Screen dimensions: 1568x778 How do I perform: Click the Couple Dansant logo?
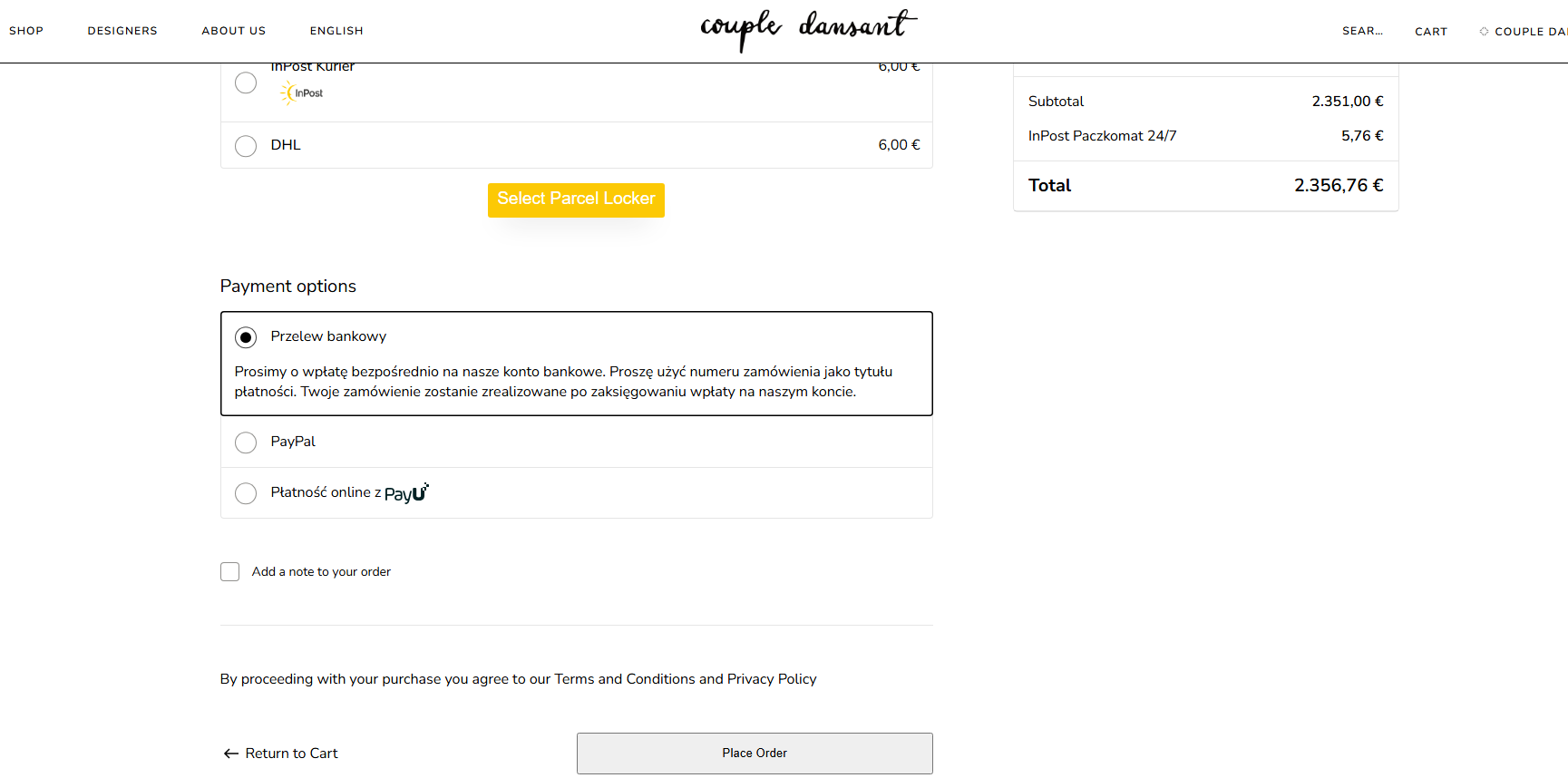(808, 30)
